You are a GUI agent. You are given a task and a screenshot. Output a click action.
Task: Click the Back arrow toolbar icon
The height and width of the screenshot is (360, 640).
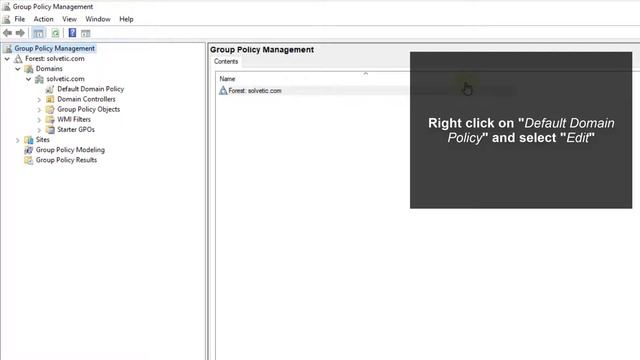(x=7, y=33)
